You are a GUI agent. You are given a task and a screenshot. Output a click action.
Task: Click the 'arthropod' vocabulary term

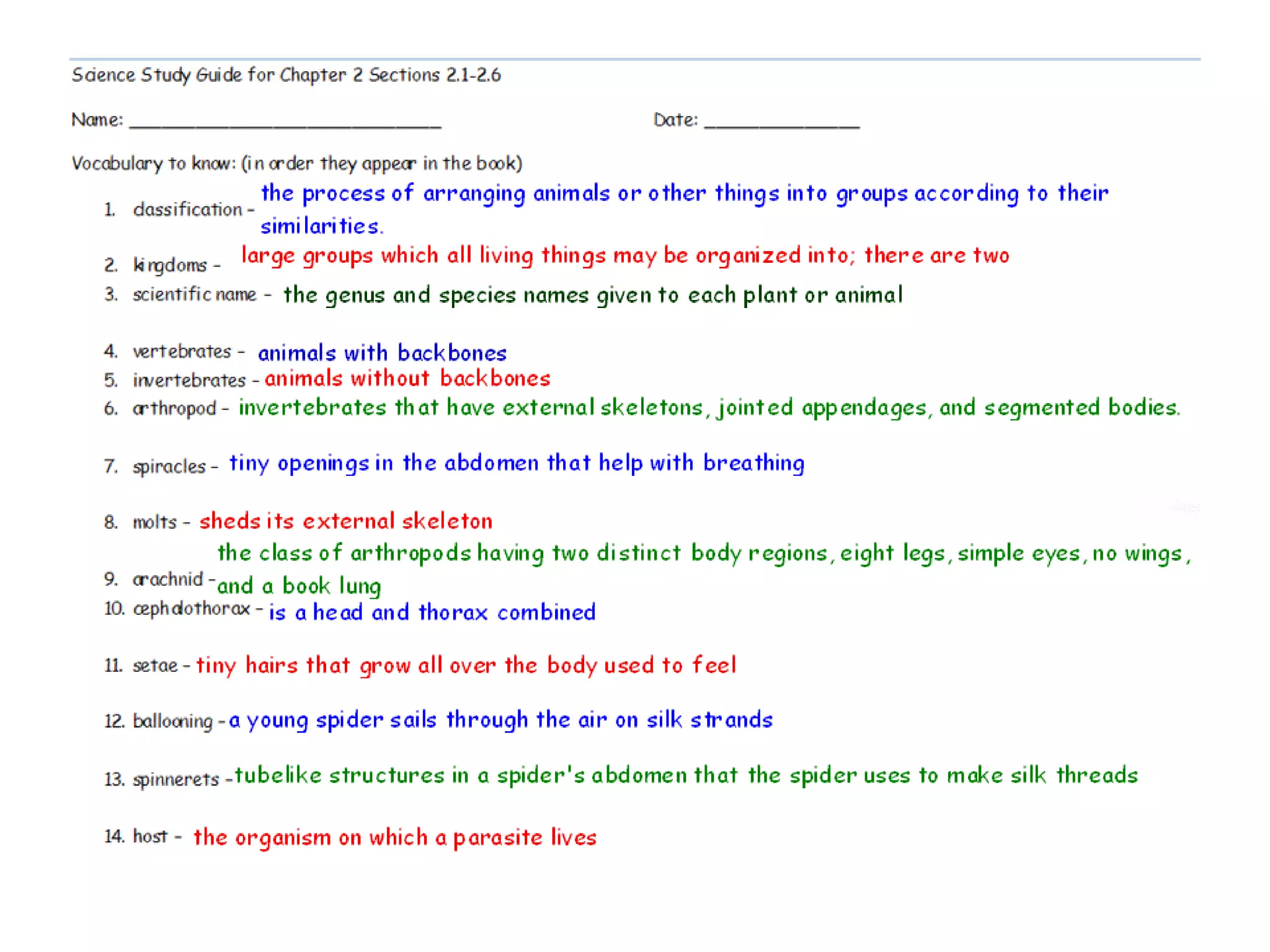point(174,408)
